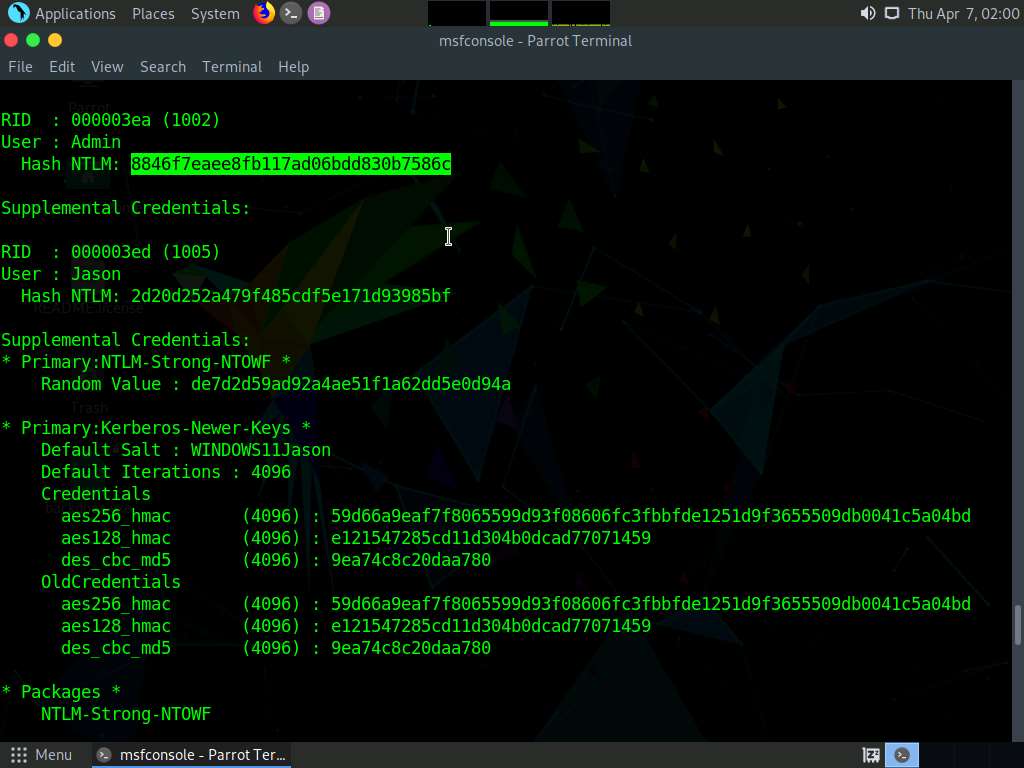Open the Places menu

pyautogui.click(x=153, y=14)
